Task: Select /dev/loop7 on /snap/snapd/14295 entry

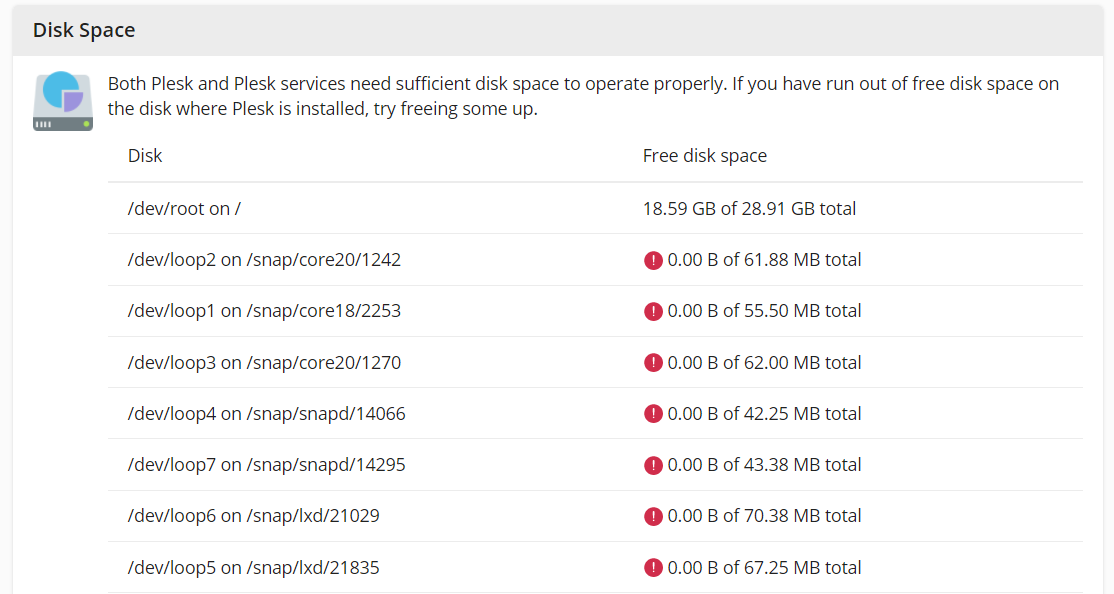Action: tap(266, 465)
